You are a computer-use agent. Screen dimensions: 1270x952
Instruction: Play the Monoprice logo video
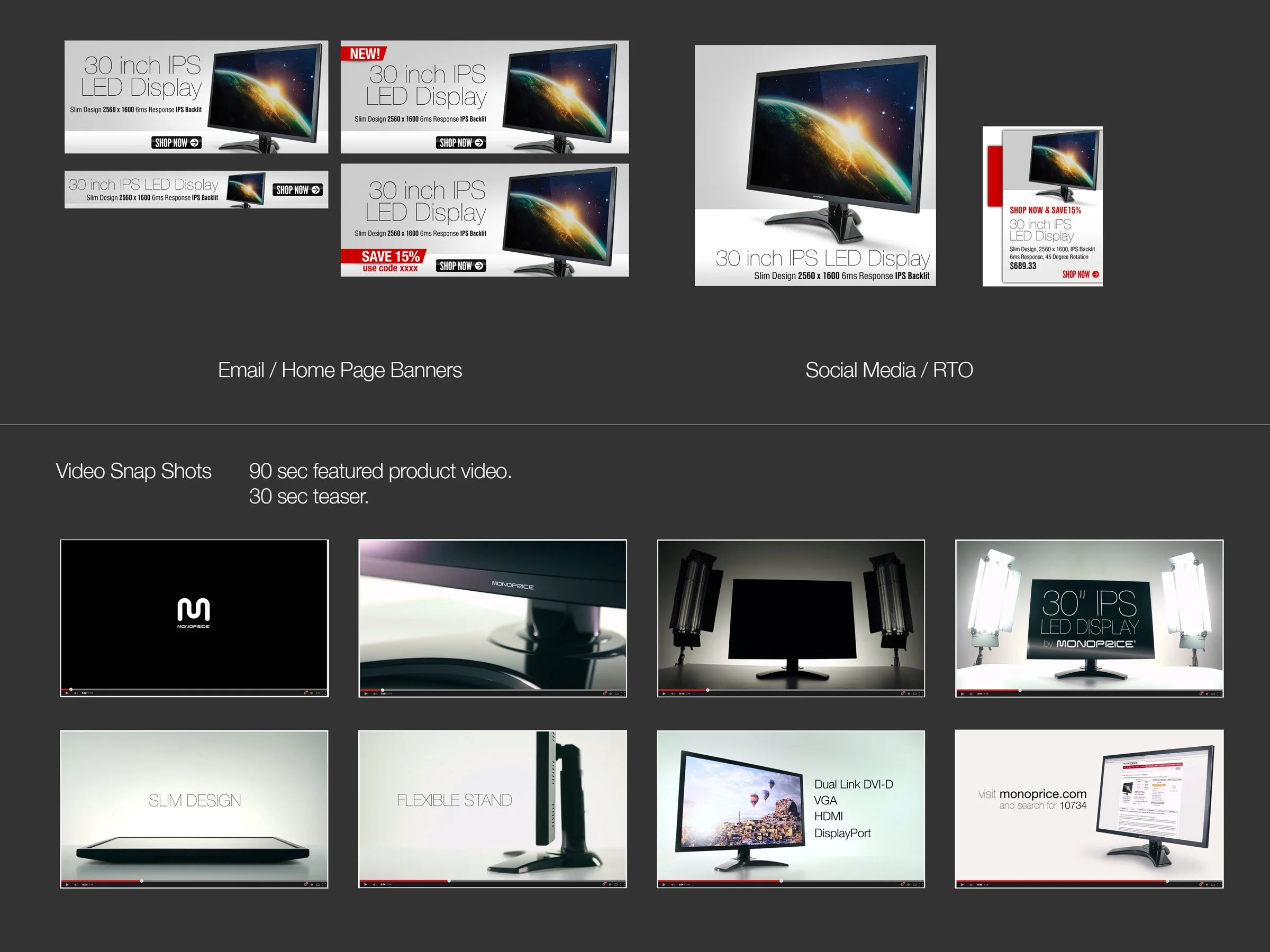67,693
